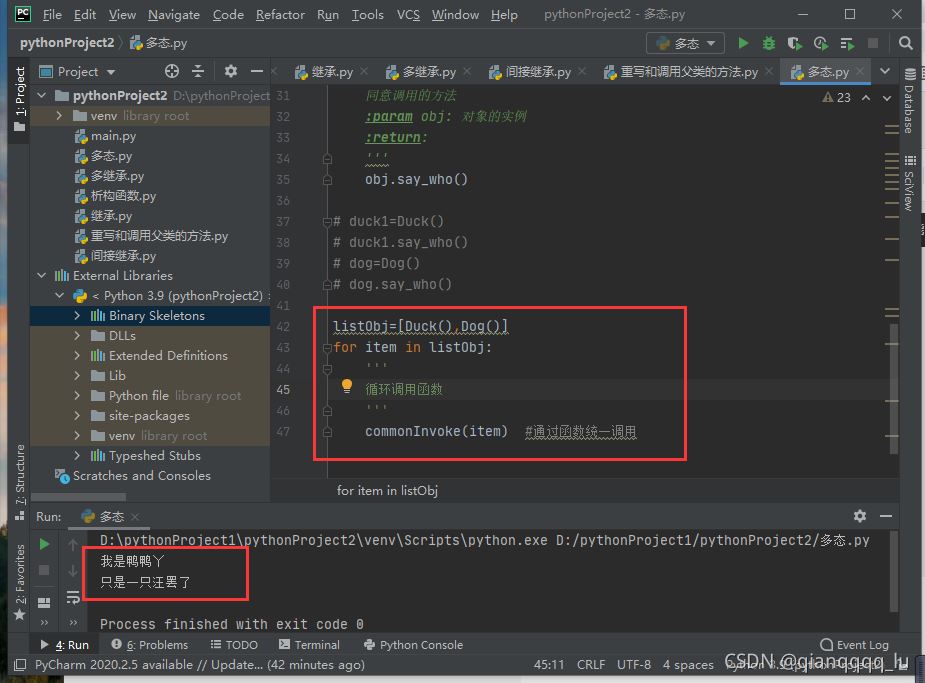The image size is (925, 683).
Task: Run with Coverage from the top toolbar
Action: (x=795, y=43)
